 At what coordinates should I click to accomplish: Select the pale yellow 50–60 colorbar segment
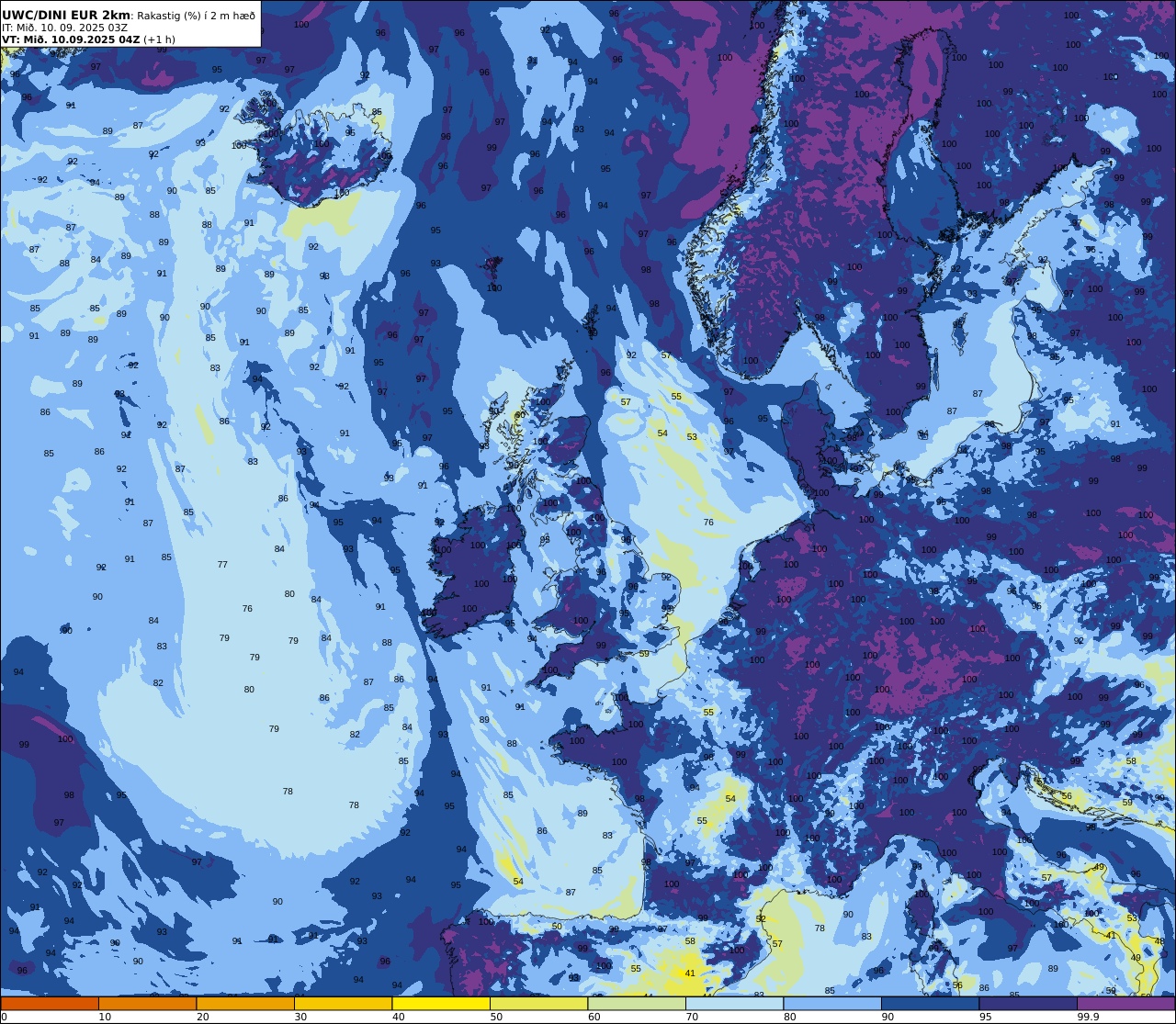[x=538, y=1004]
